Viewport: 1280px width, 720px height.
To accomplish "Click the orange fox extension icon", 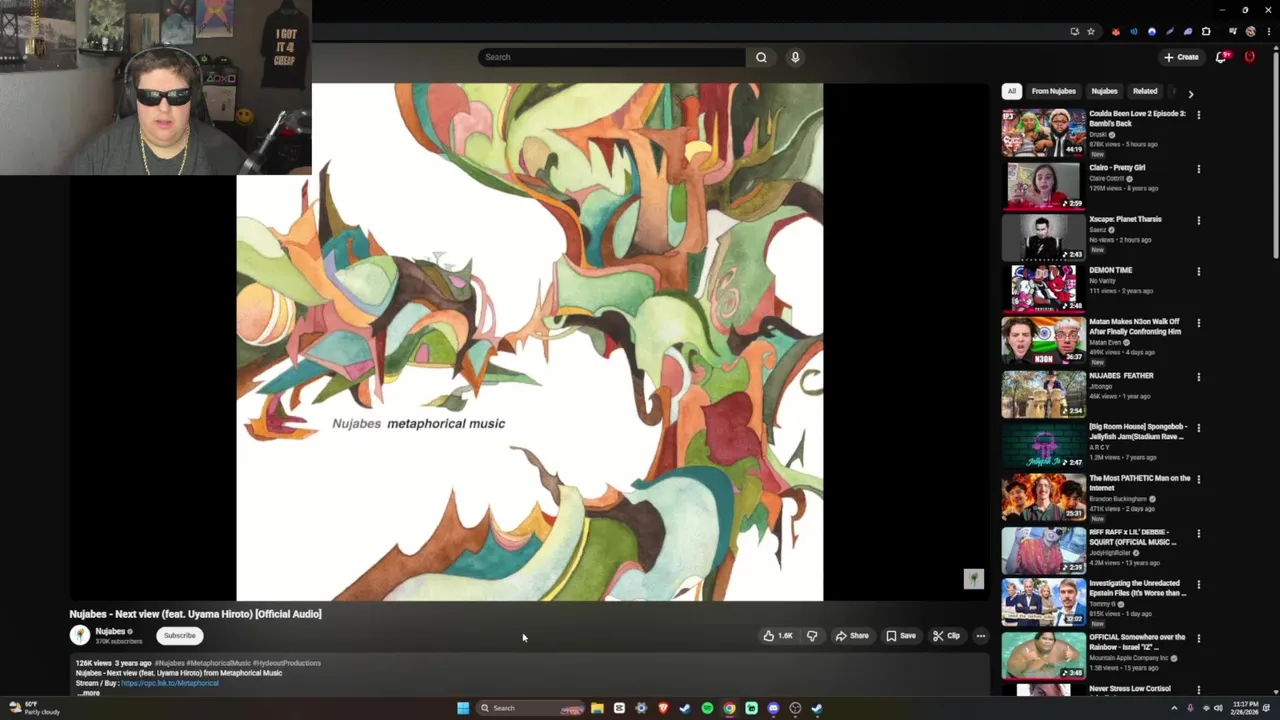I will coord(1116,31).
